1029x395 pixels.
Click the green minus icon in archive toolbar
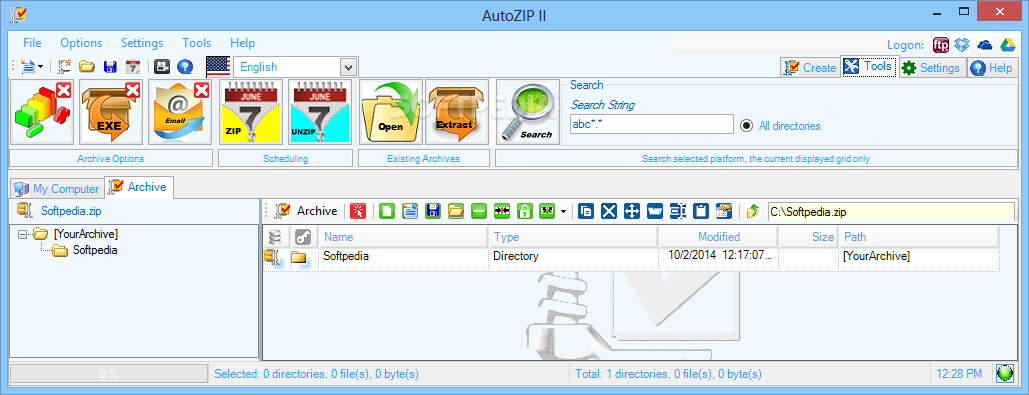pos(478,211)
